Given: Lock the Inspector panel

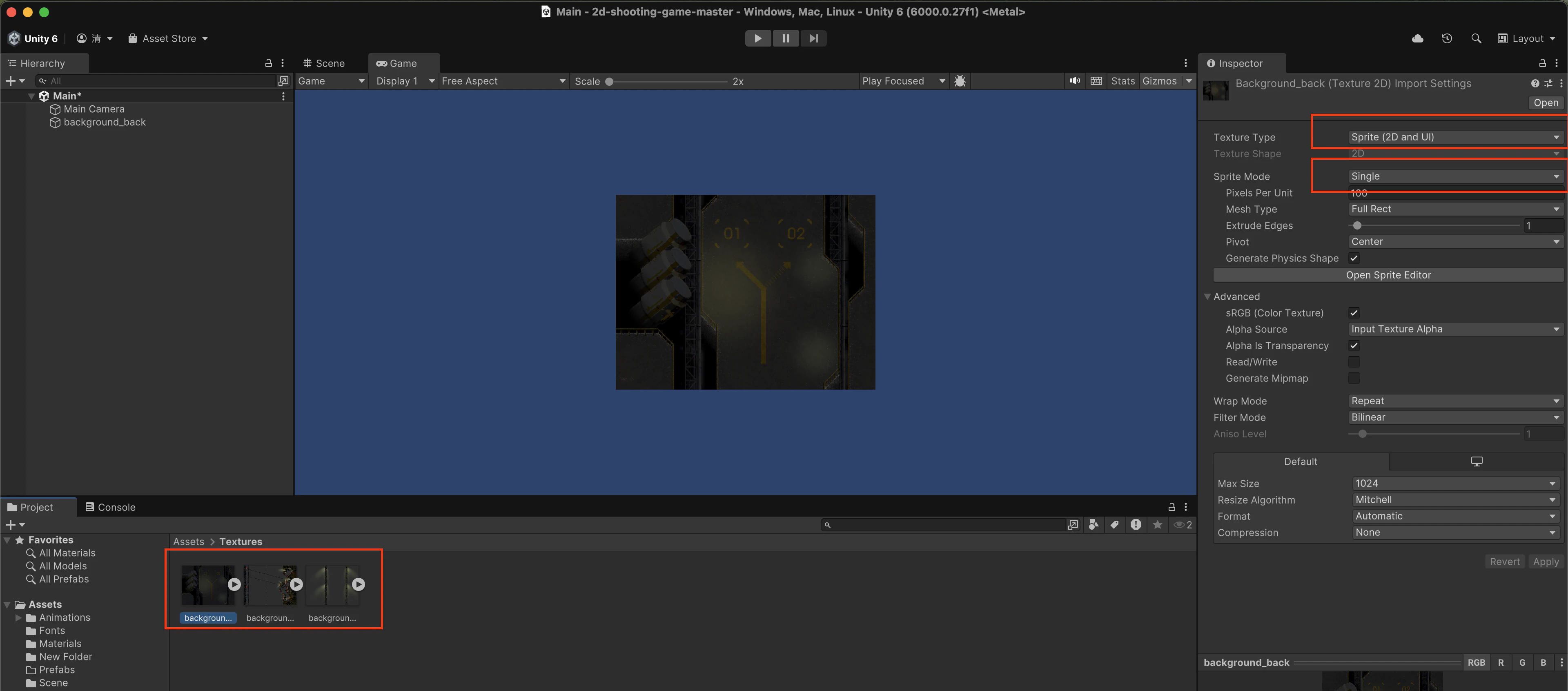Looking at the screenshot, I should click(x=1542, y=63).
